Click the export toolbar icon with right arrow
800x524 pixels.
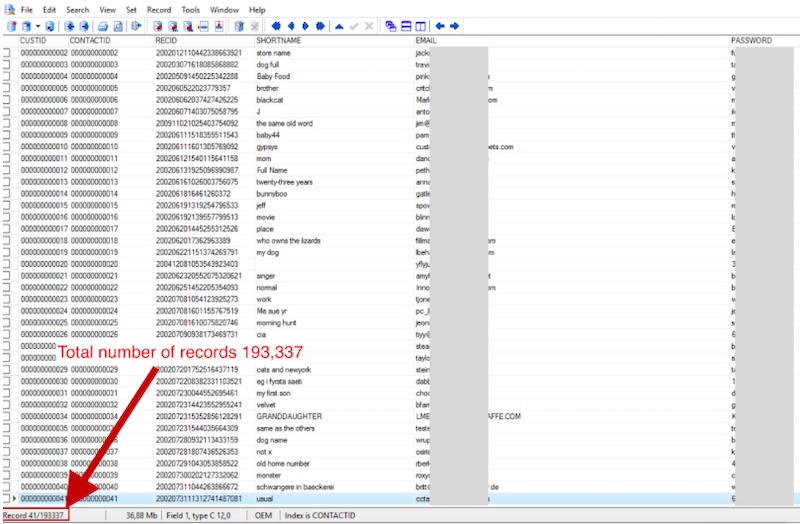coord(84,26)
